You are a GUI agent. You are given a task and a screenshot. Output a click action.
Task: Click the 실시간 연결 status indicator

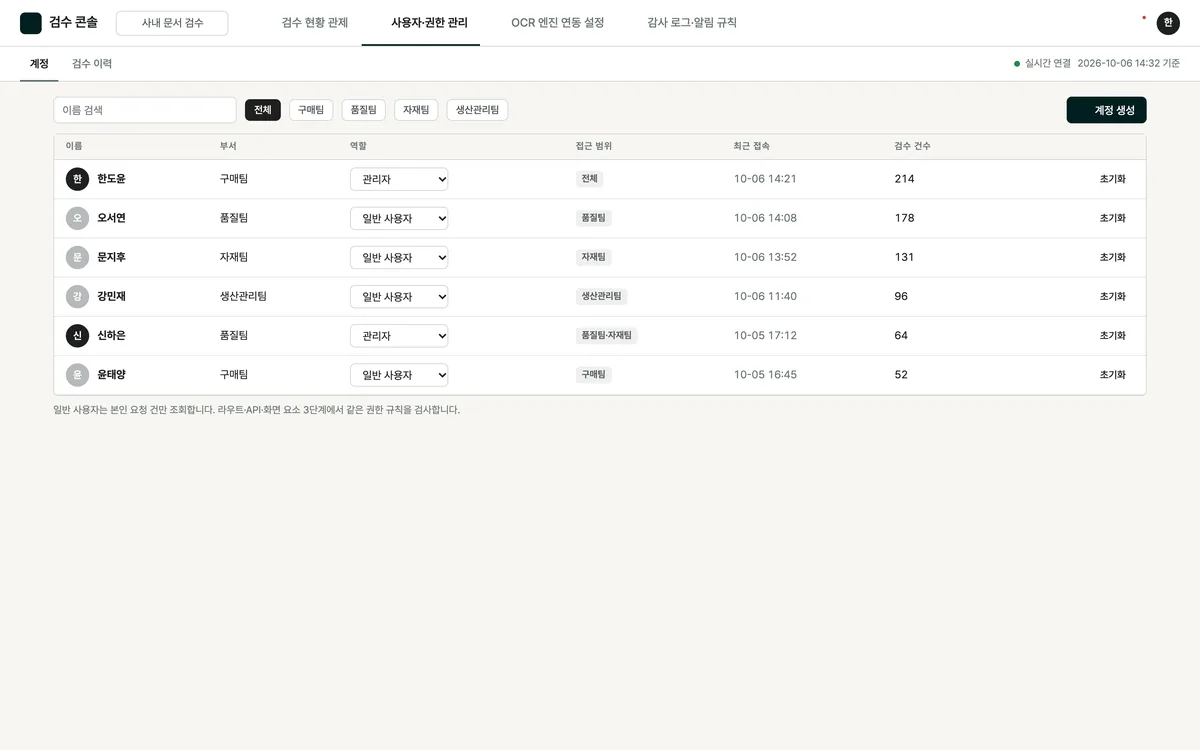click(x=1042, y=64)
